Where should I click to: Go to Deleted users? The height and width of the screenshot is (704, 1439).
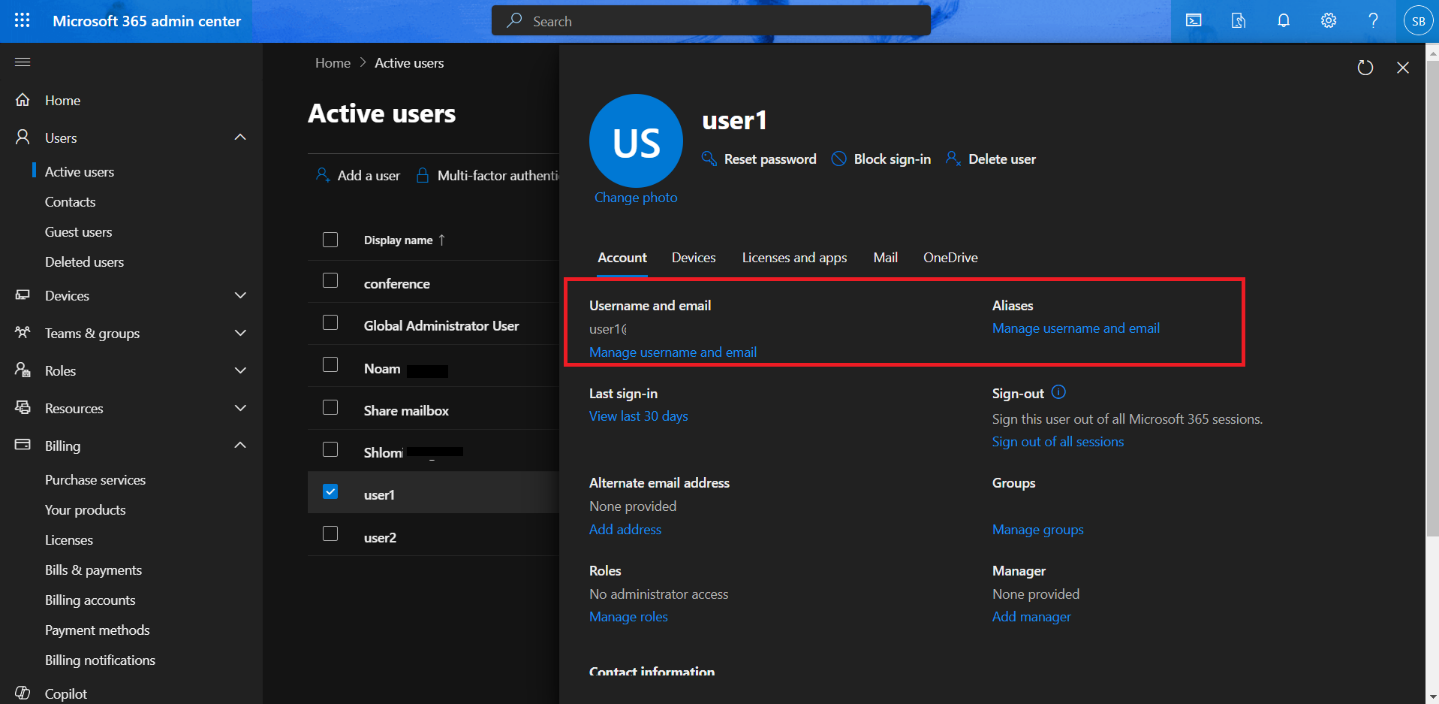tap(84, 262)
